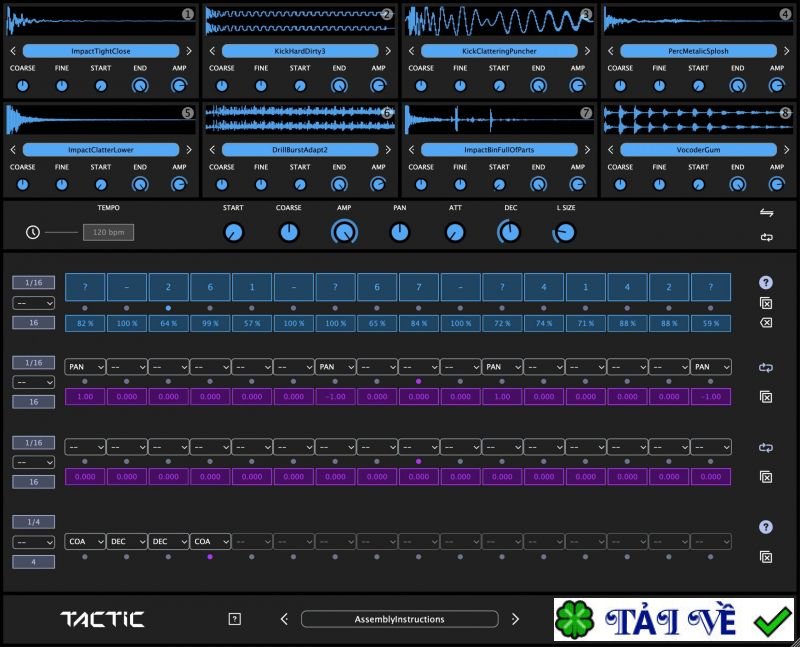Toggle dot under the step showing 7
Viewport: 800px width, 647px height.
point(418,308)
